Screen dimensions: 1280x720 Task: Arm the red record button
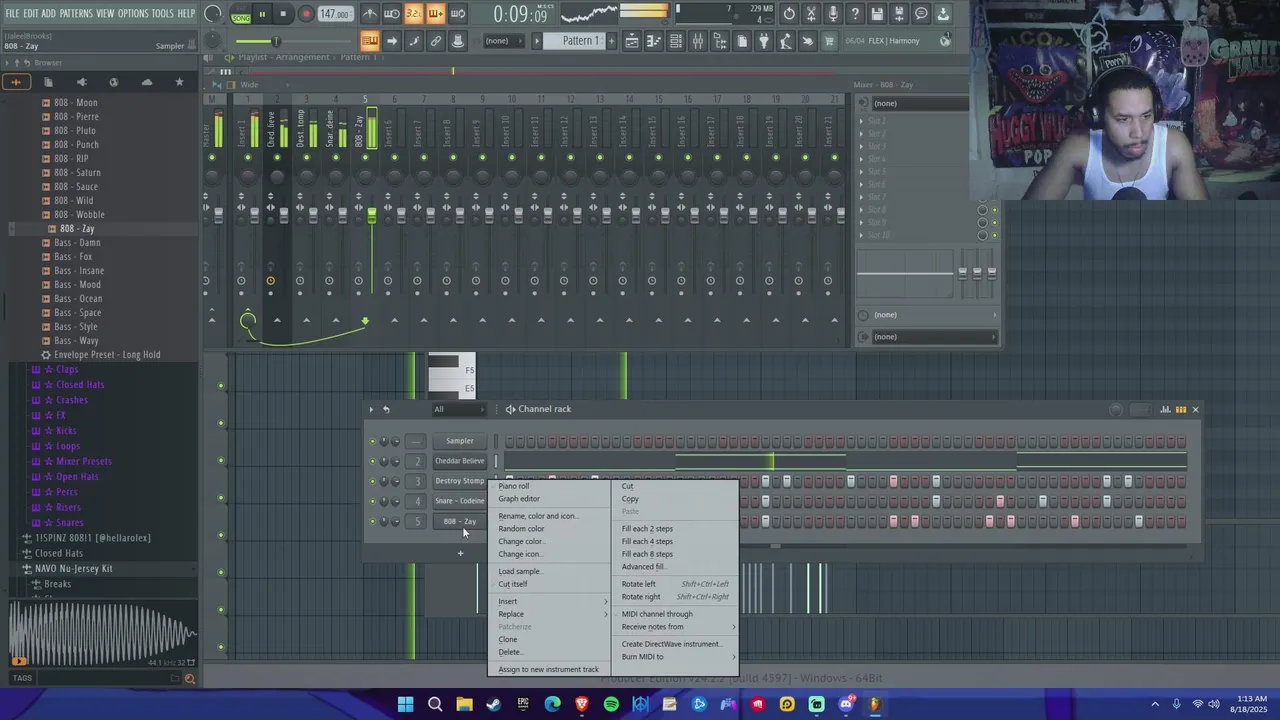(x=306, y=14)
